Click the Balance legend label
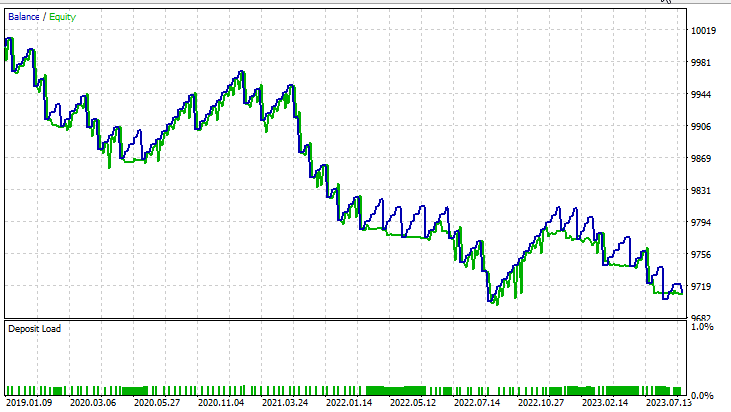 click(x=24, y=17)
